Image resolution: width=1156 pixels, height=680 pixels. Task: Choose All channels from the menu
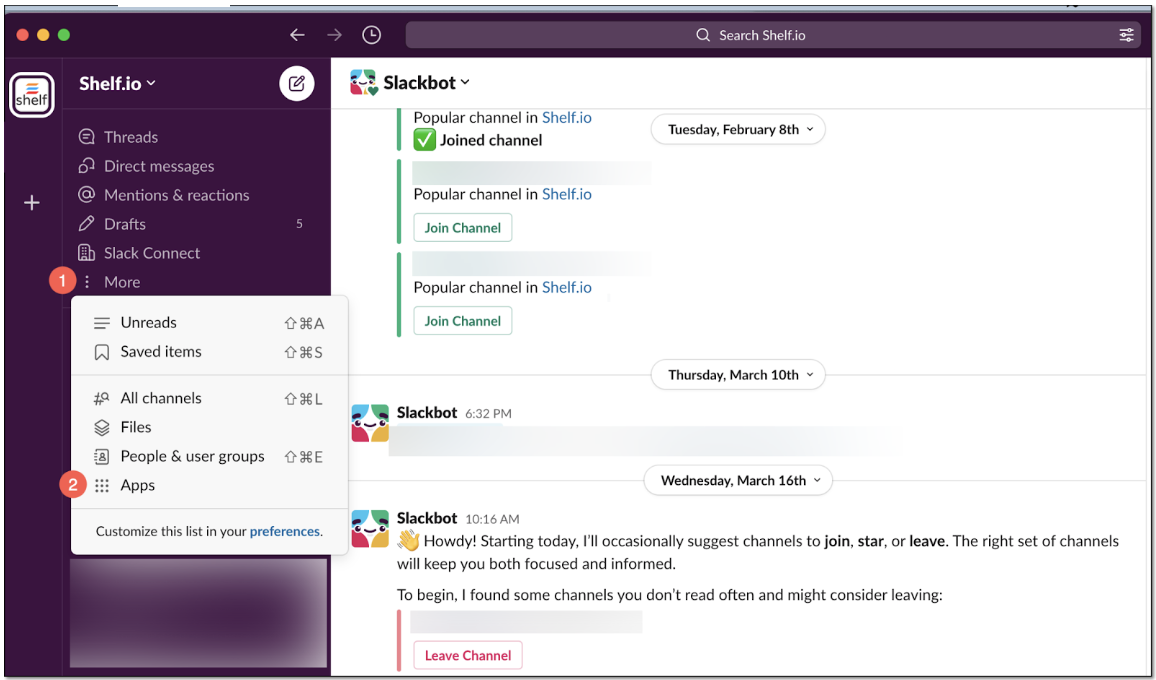coord(209,398)
